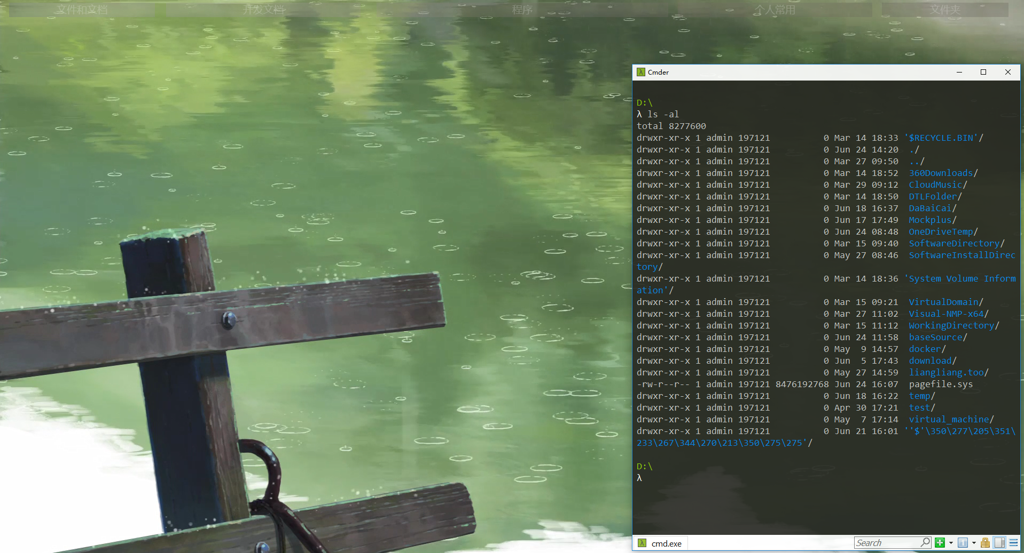Image resolution: width=1024 pixels, height=553 pixels.
Task: Click the 程序 desktop group label
Action: (x=522, y=9)
